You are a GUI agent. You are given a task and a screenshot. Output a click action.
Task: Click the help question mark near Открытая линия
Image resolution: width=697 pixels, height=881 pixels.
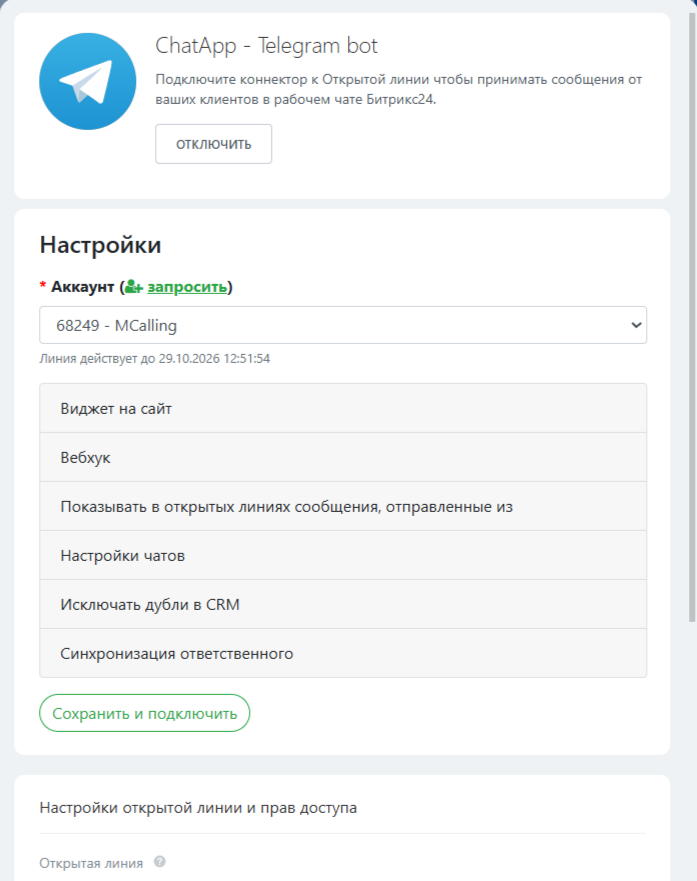pyautogui.click(x=160, y=862)
